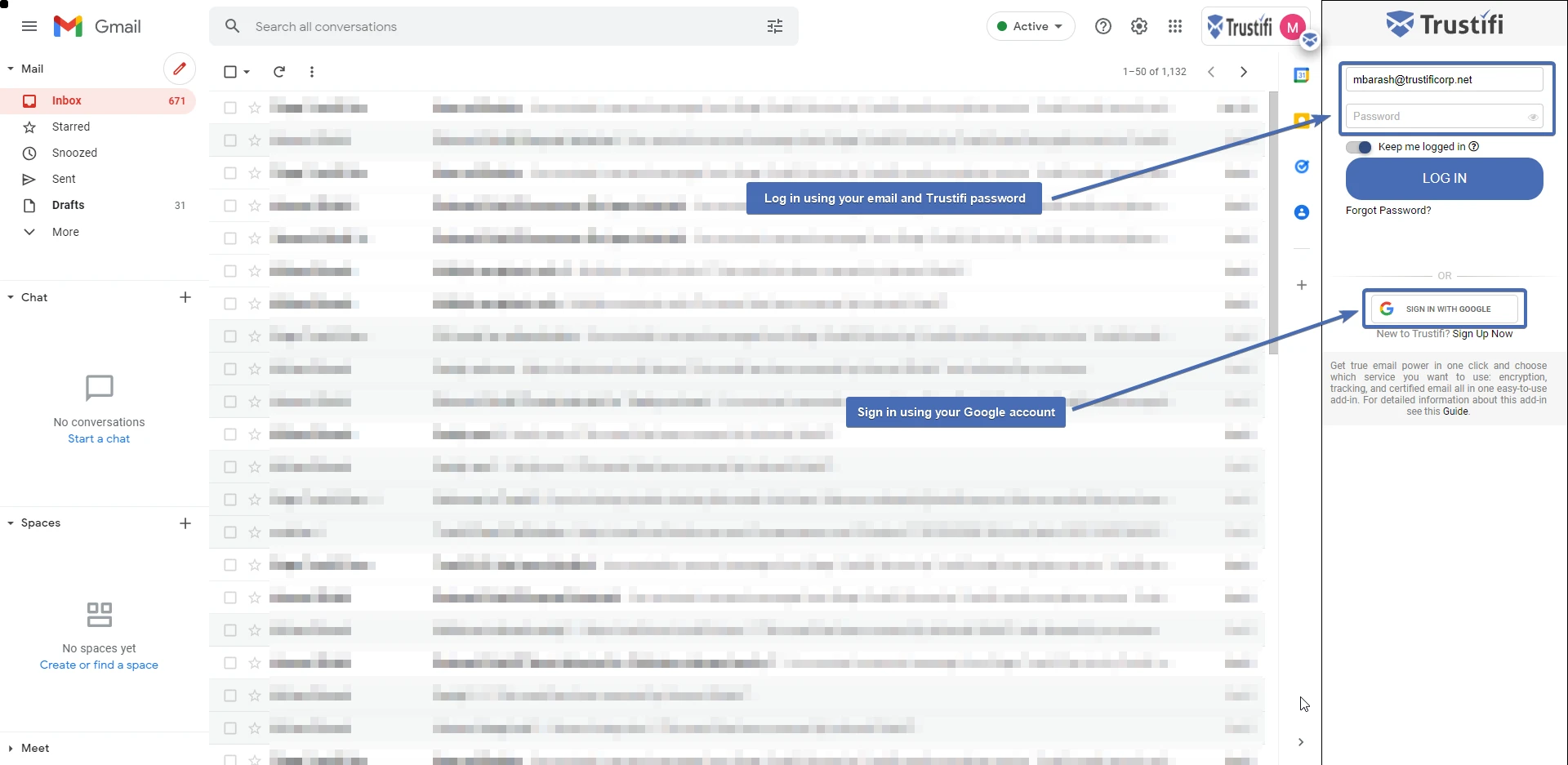Viewport: 1568px width, 765px height.
Task: Expand the More folders list
Action: click(65, 232)
